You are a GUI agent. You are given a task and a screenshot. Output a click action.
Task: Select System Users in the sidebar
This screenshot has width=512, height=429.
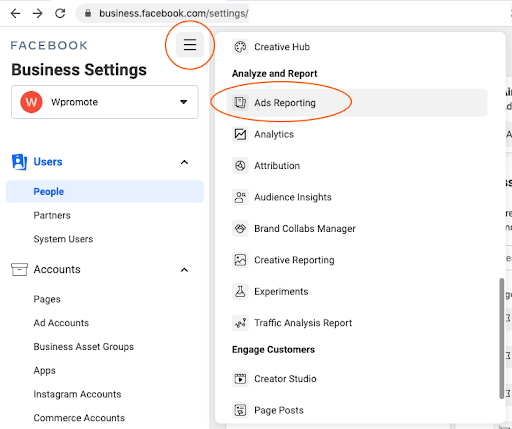coord(63,239)
